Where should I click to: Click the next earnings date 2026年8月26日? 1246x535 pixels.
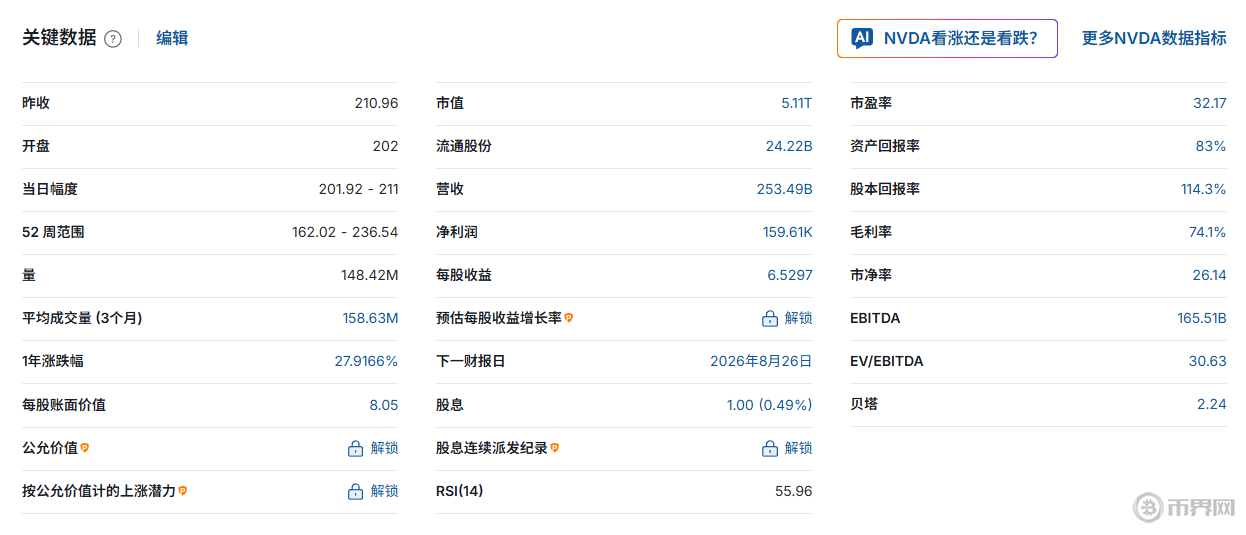click(x=761, y=361)
